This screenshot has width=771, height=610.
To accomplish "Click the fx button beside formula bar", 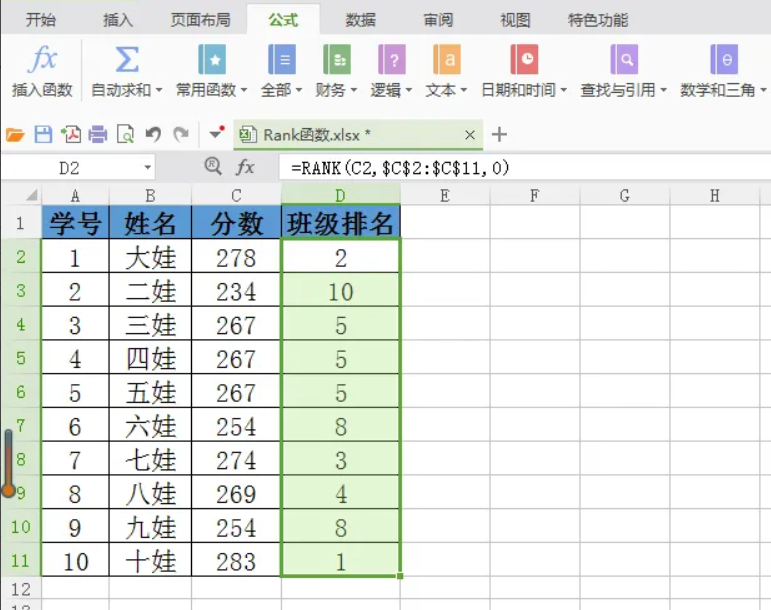I will click(x=245, y=167).
